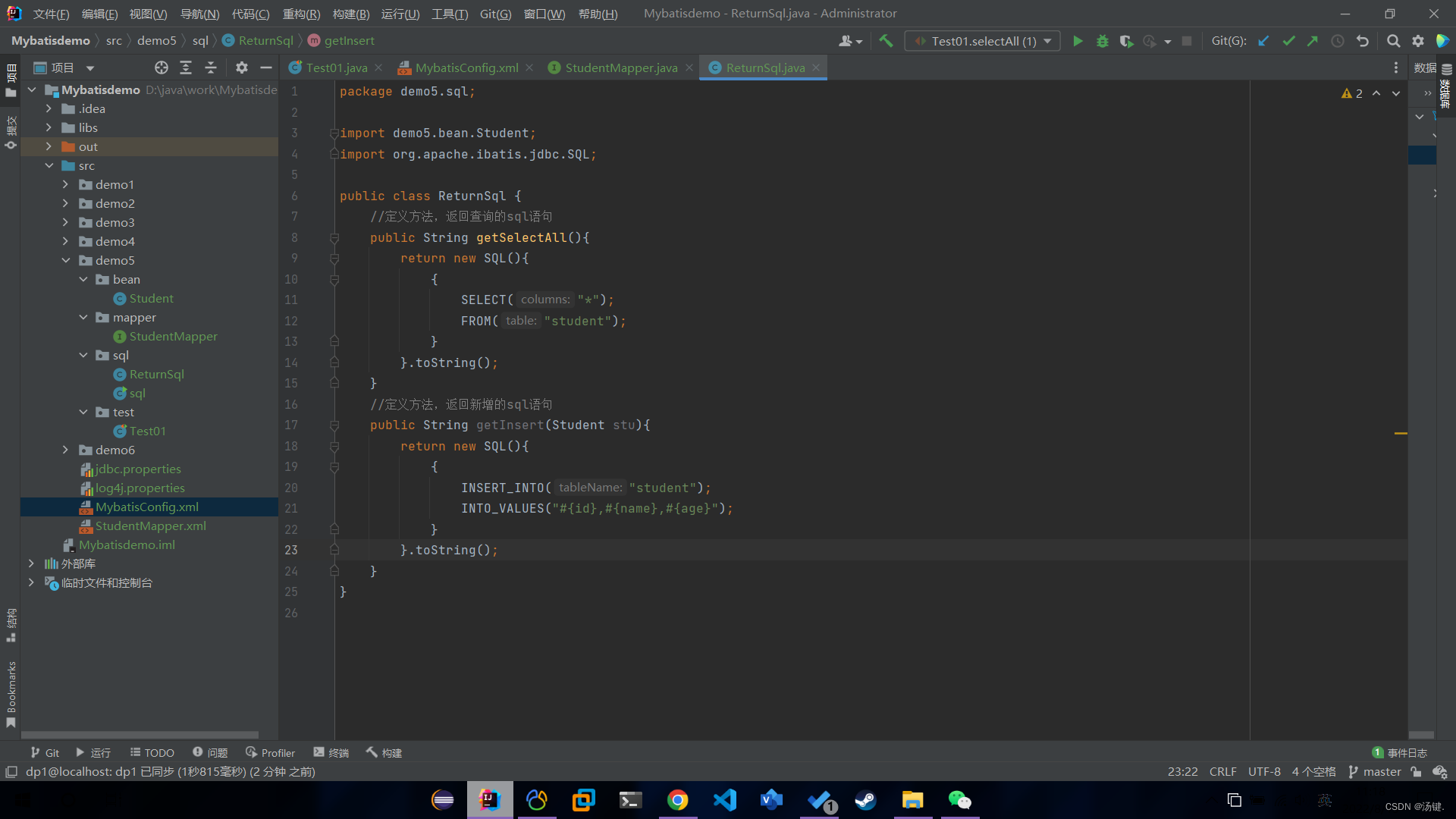Open Chrome from the taskbar

tap(678, 800)
